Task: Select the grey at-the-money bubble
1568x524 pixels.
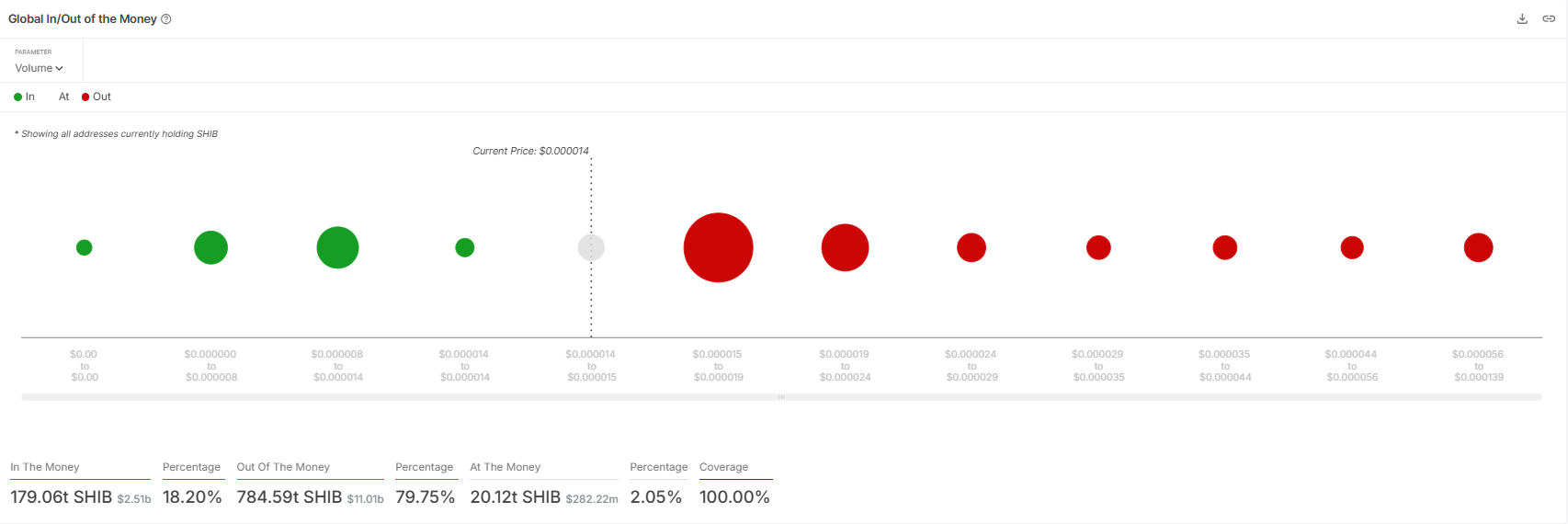Action: coord(591,247)
